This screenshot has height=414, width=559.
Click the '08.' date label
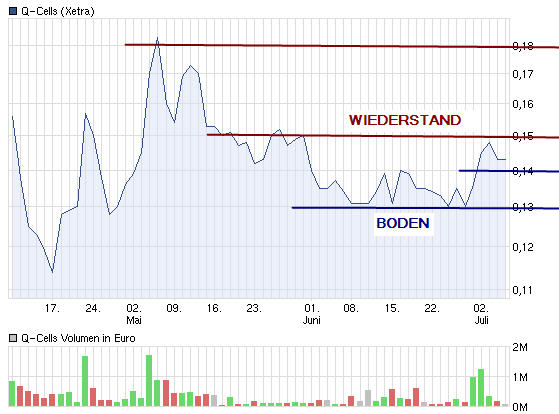[x=351, y=308]
